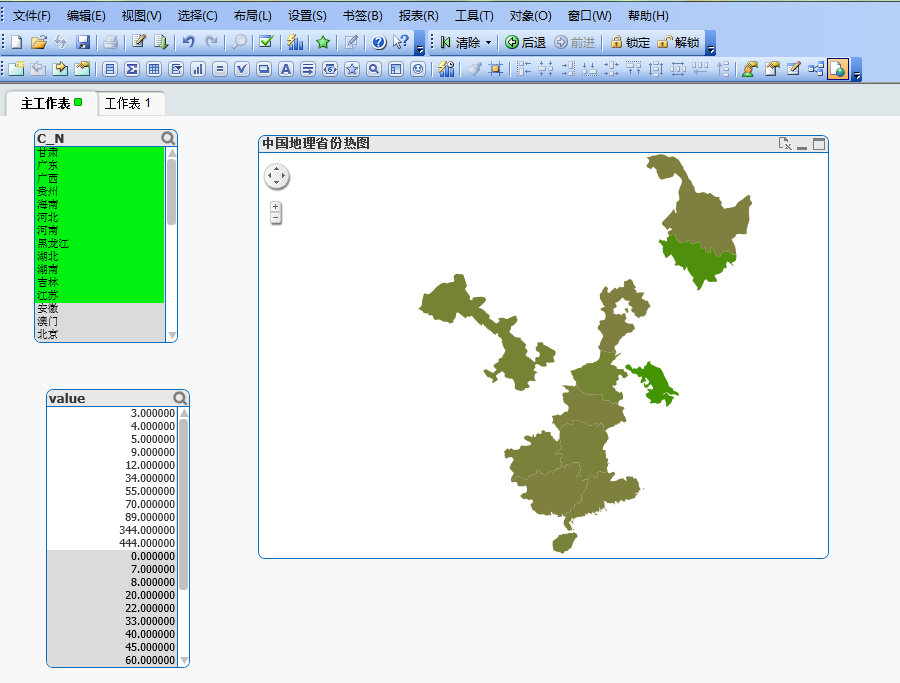Activate the context help cursor icon
900x683 pixels.
click(401, 42)
